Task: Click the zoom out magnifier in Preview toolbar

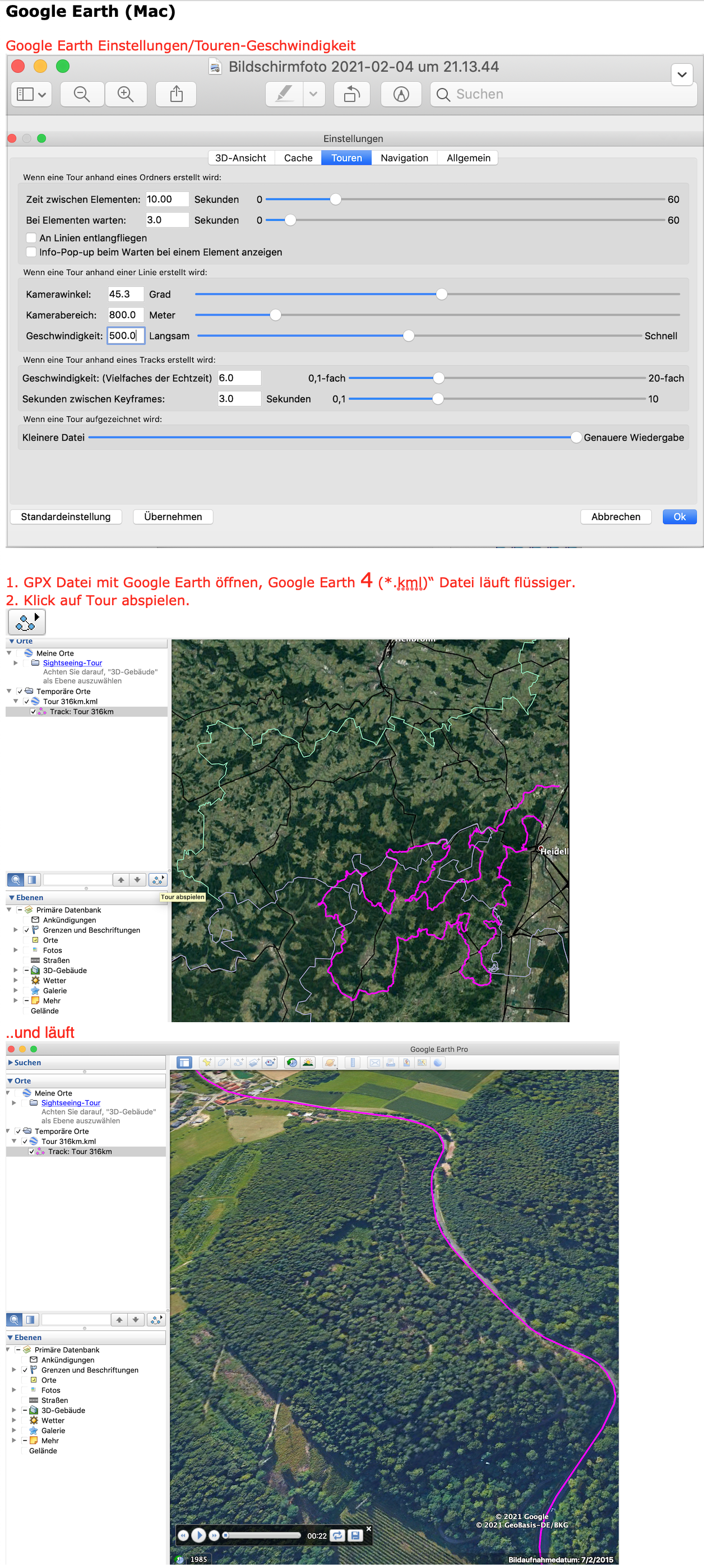Action: [x=82, y=94]
